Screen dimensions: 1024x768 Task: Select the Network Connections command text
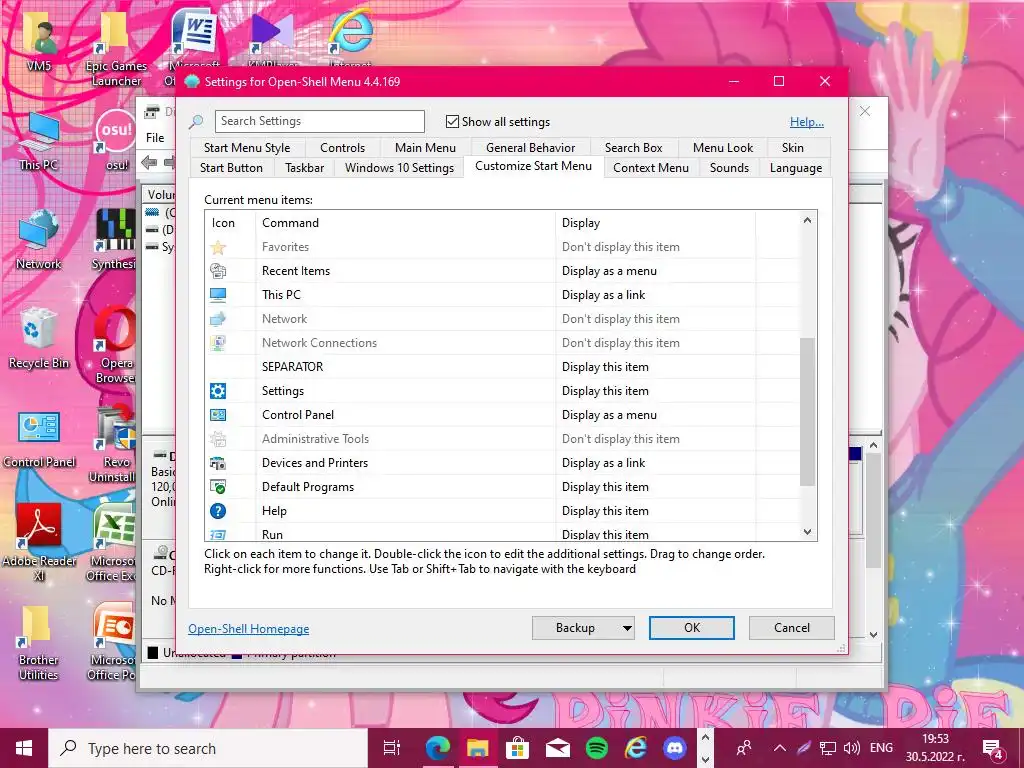(319, 343)
